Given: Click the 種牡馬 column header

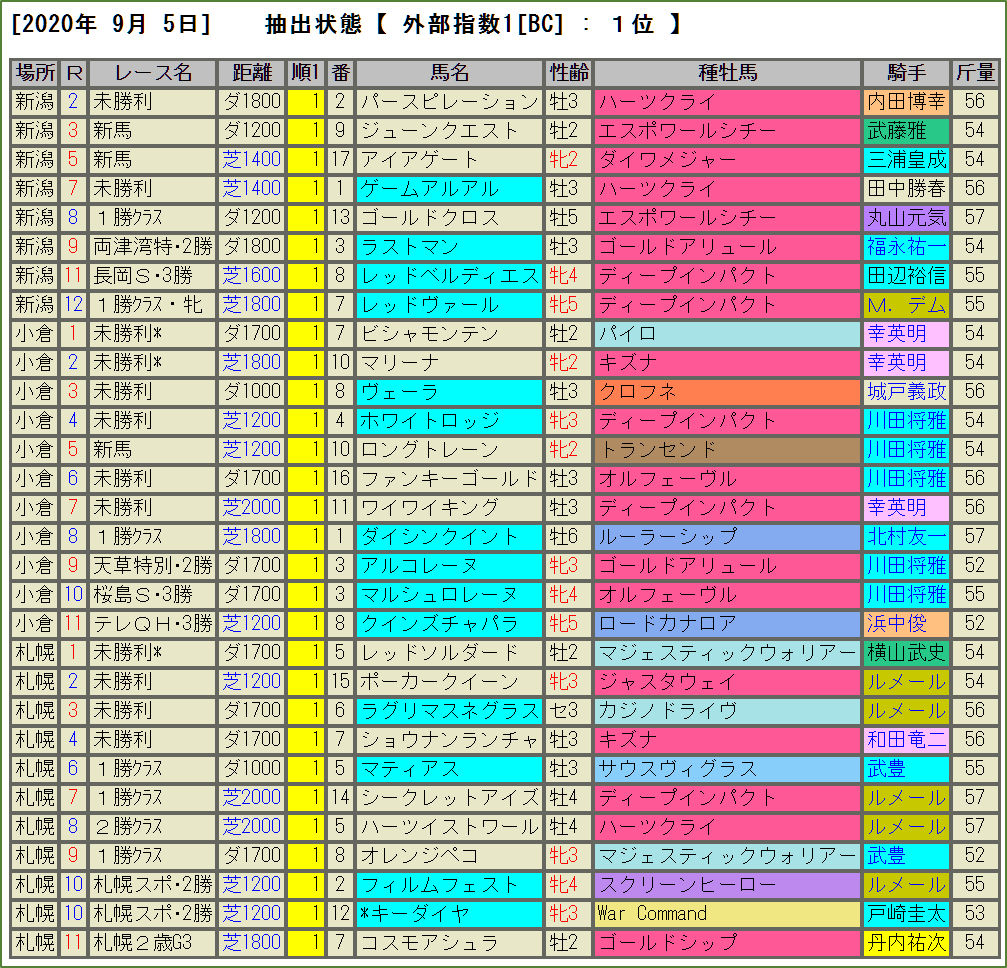Looking at the screenshot, I should point(727,73).
